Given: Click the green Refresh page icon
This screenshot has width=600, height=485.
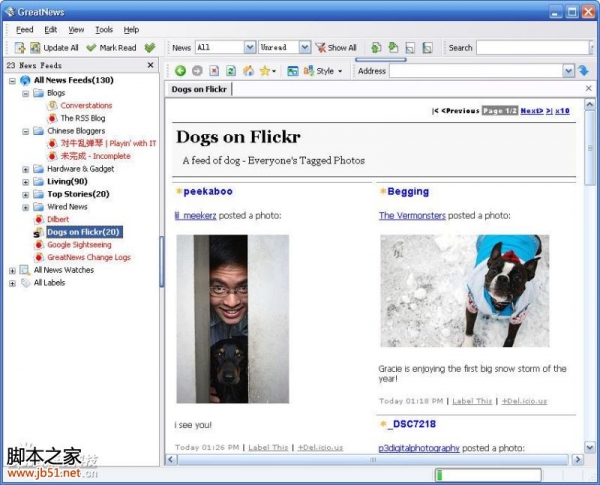Looking at the screenshot, I should click(x=231, y=71).
